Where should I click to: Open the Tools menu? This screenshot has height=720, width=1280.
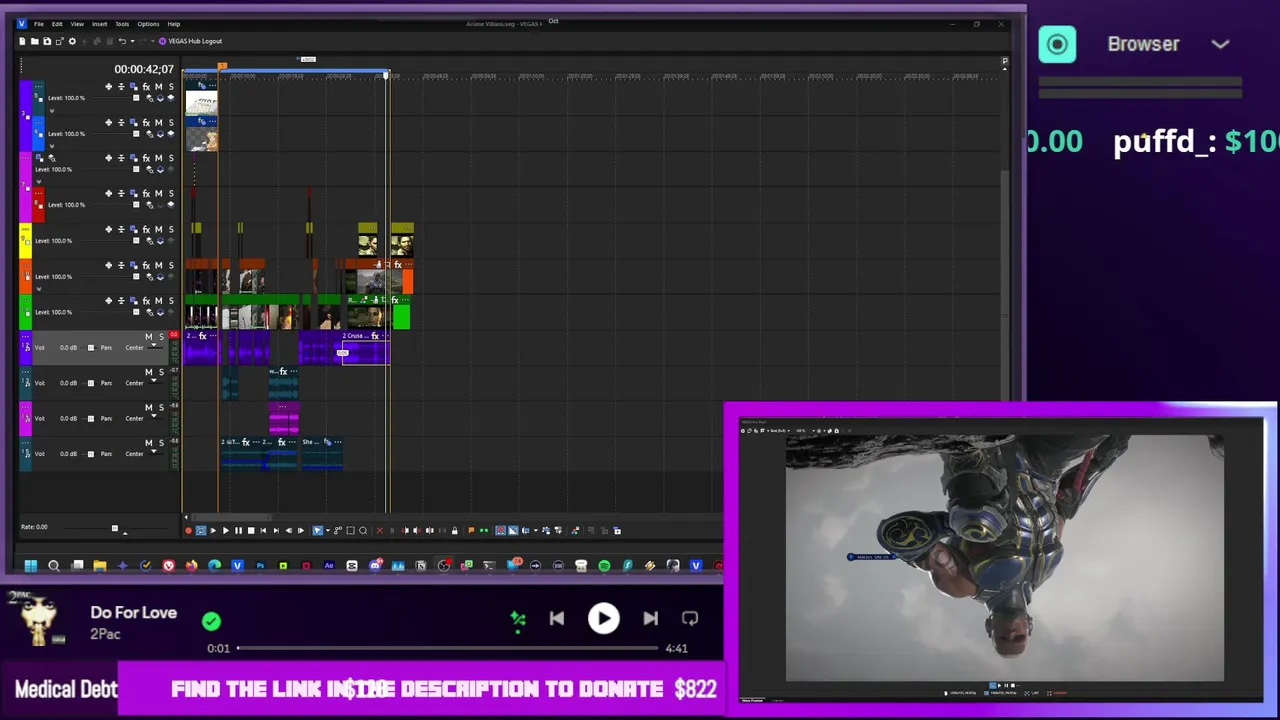[122, 24]
